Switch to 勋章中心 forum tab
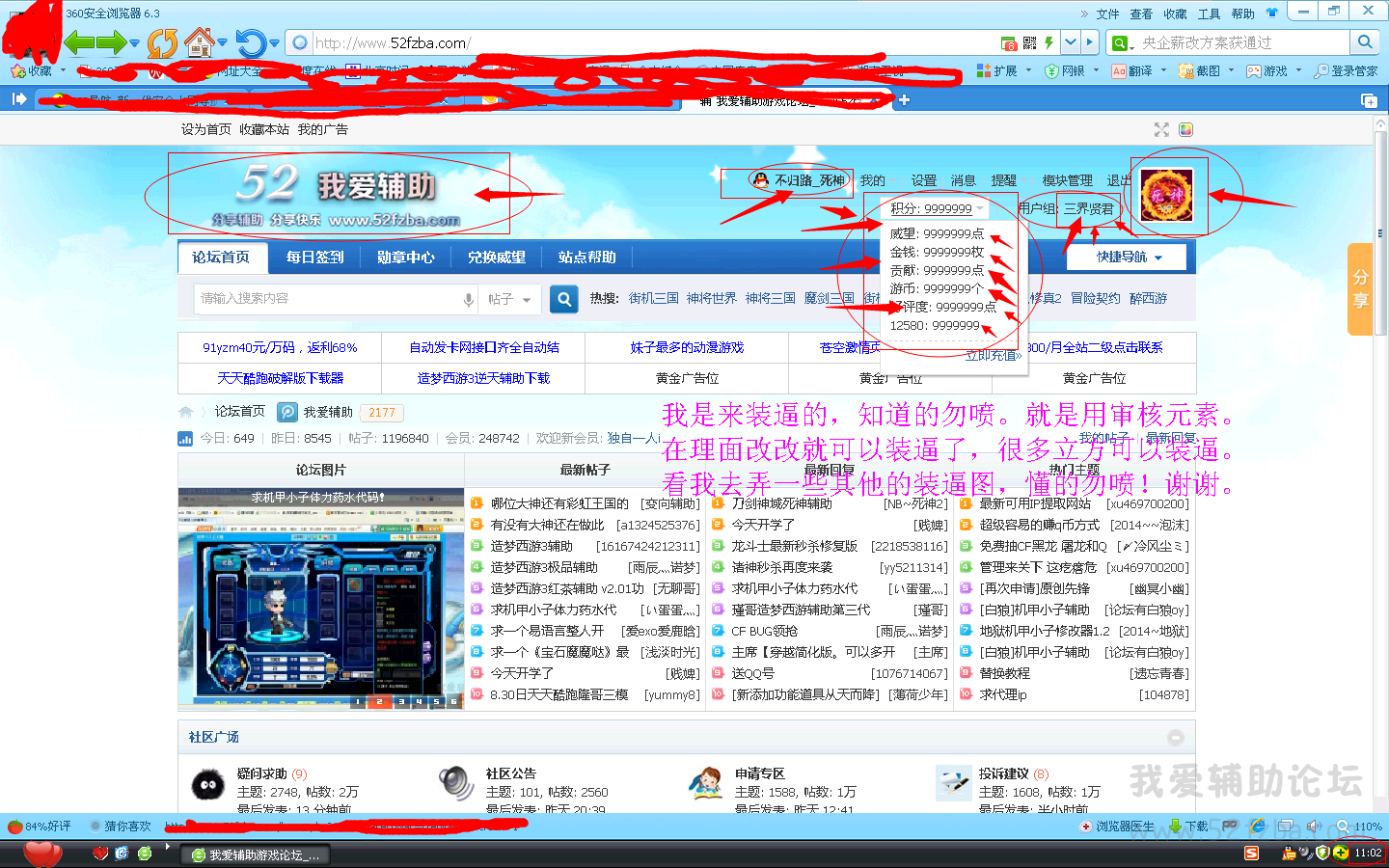 (406, 258)
